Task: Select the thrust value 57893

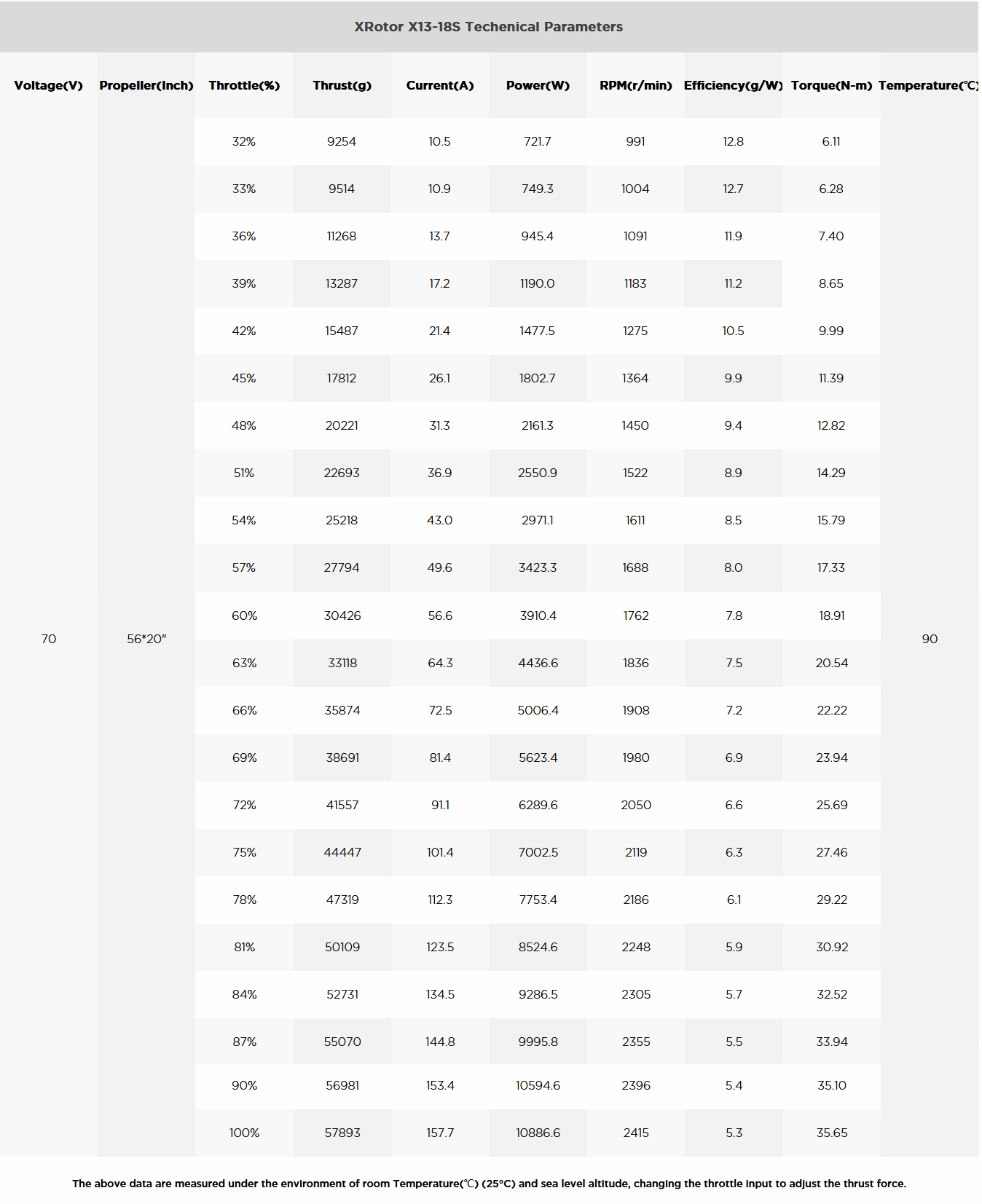Action: tap(342, 1133)
